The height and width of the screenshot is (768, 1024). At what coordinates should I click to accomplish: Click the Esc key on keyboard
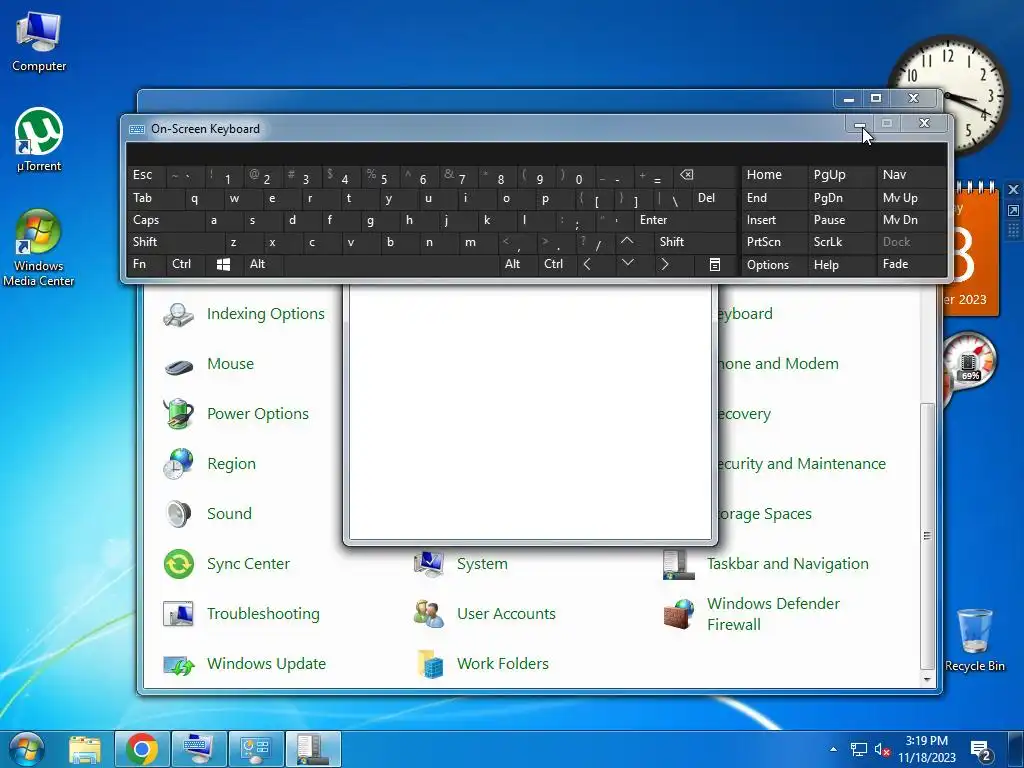click(146, 175)
